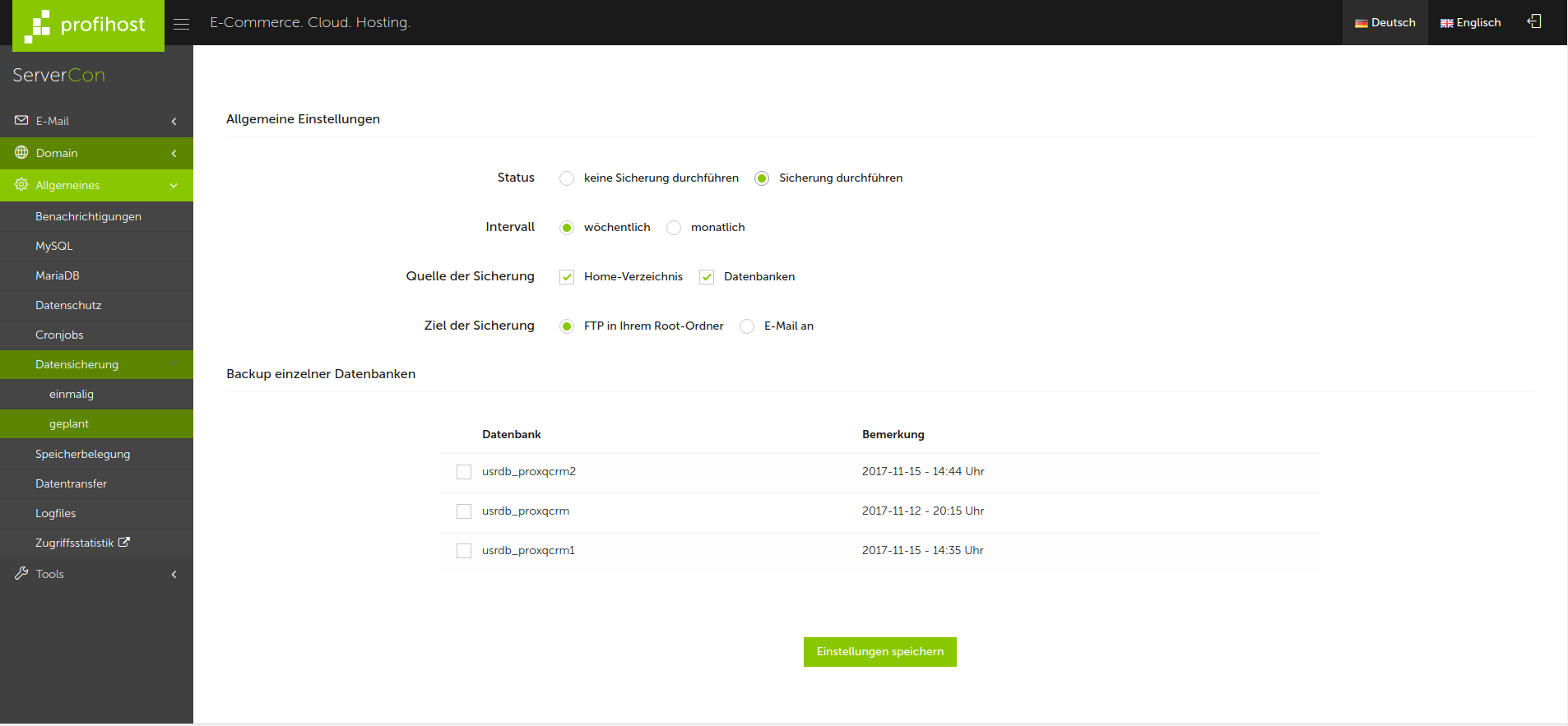Expand the E-Mail menu chevron
Screen dimensions: 1568x726
(x=174, y=122)
